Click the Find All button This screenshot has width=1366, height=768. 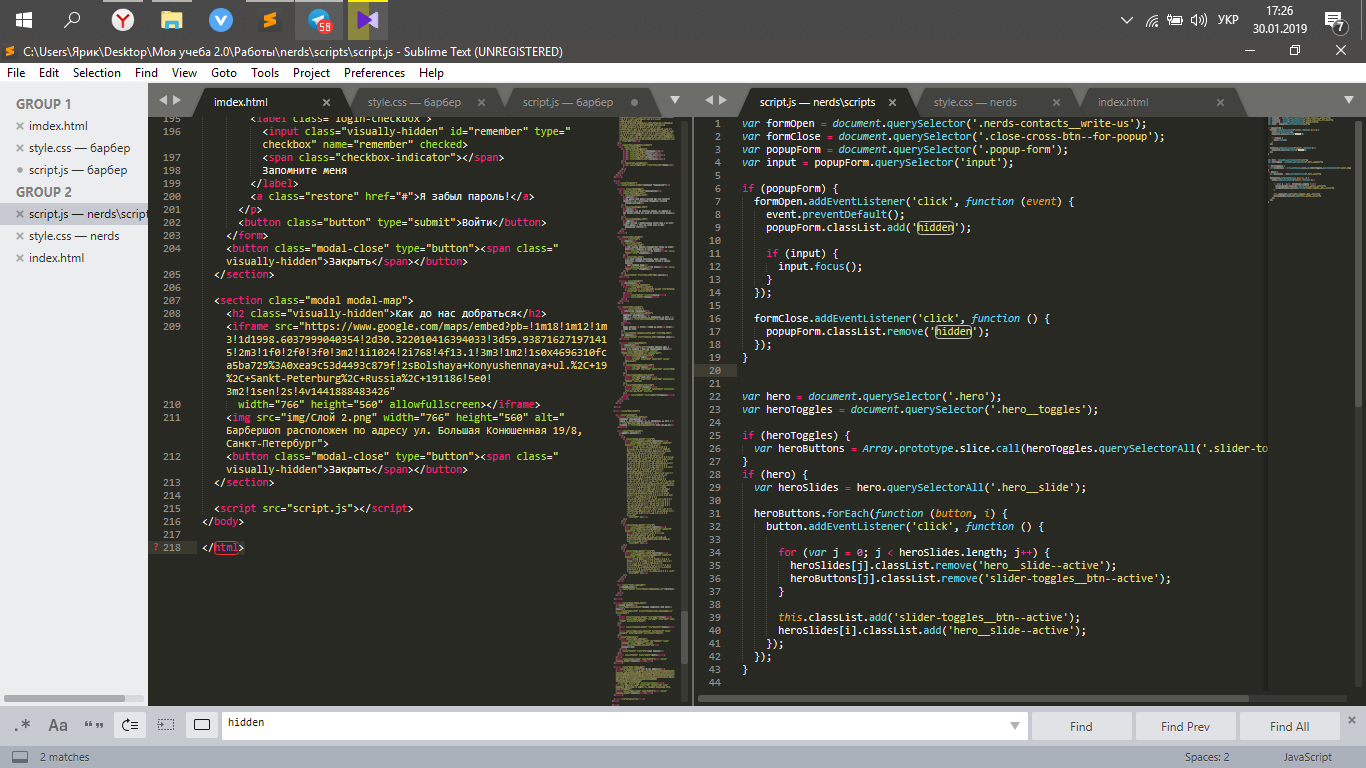click(1289, 726)
